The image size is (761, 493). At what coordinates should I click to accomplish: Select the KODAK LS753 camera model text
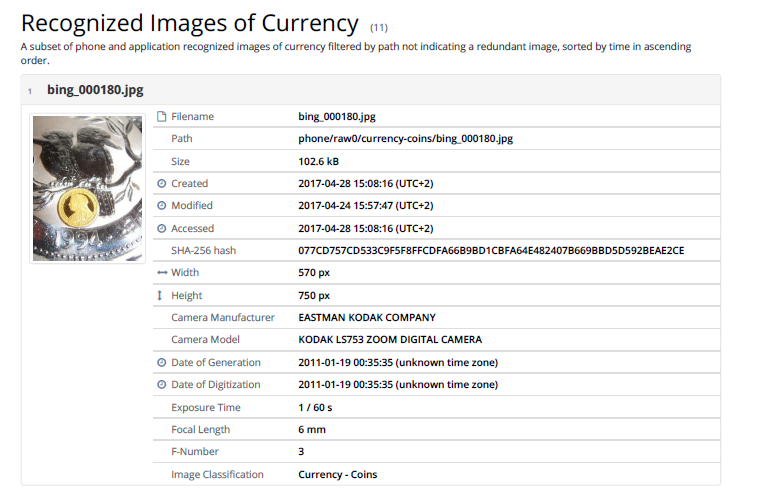coord(390,340)
